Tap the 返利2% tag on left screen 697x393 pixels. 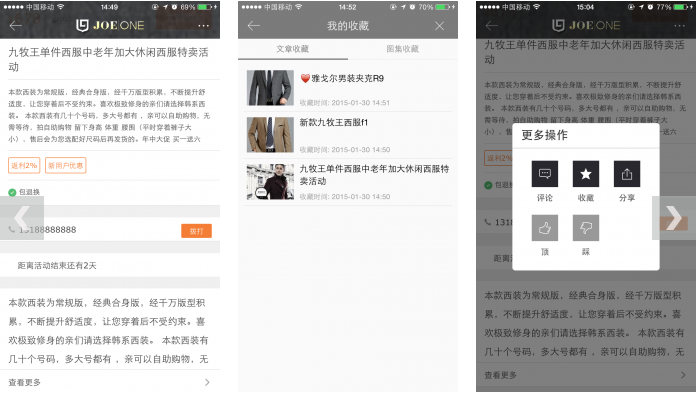[24, 165]
